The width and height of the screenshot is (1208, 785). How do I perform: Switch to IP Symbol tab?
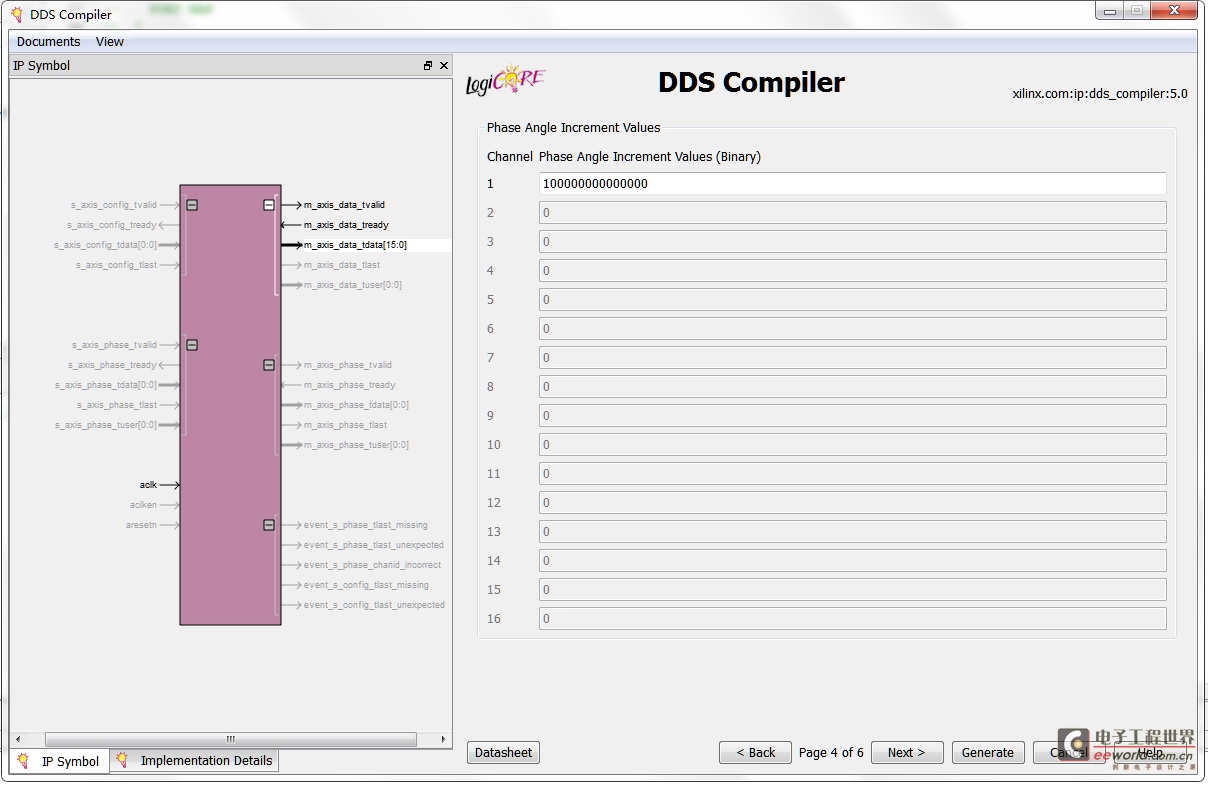point(59,761)
